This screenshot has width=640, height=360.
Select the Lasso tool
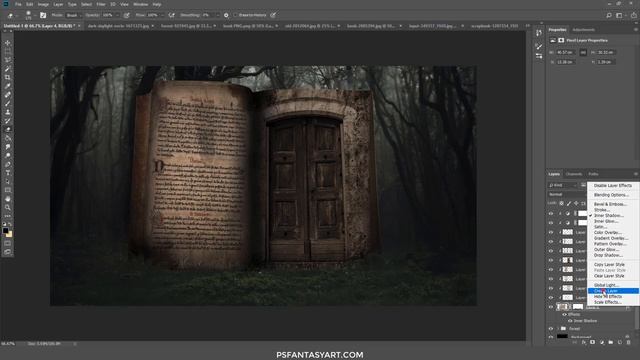point(7,60)
